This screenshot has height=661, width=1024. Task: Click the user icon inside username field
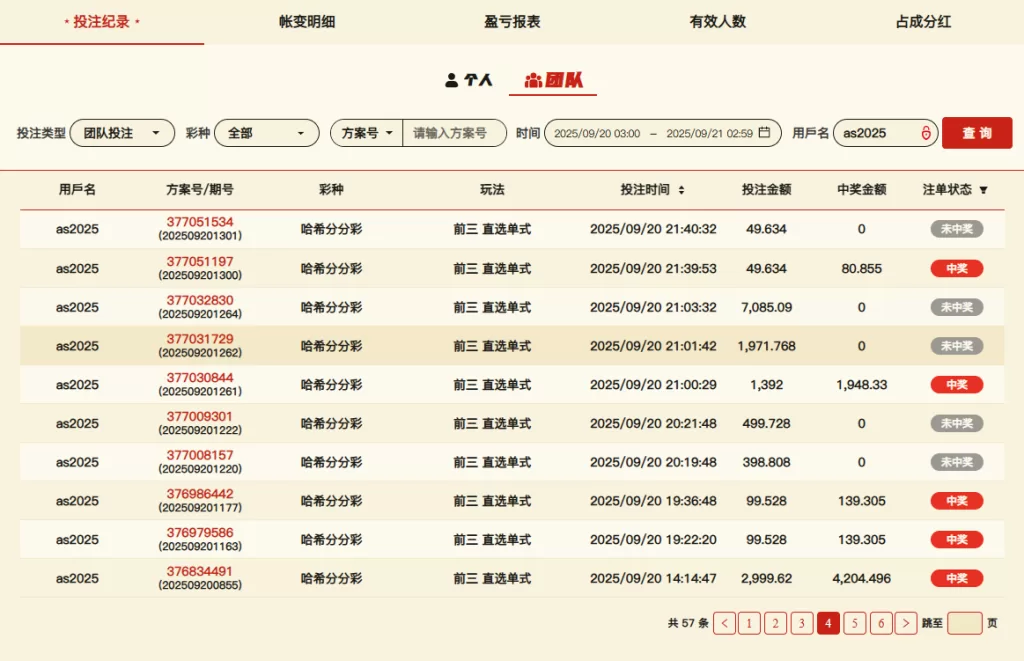click(x=925, y=133)
